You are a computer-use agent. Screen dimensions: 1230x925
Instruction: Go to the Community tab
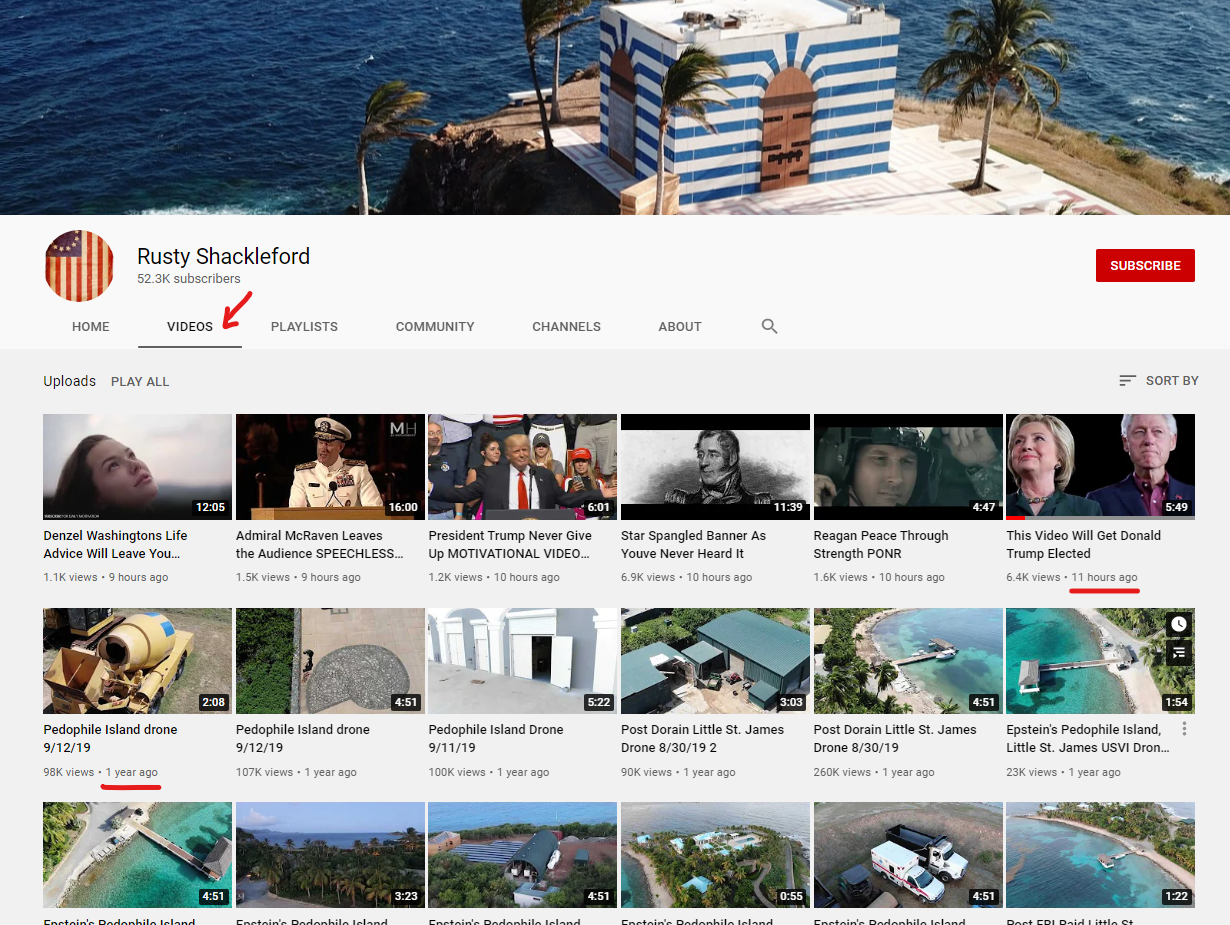pos(435,327)
